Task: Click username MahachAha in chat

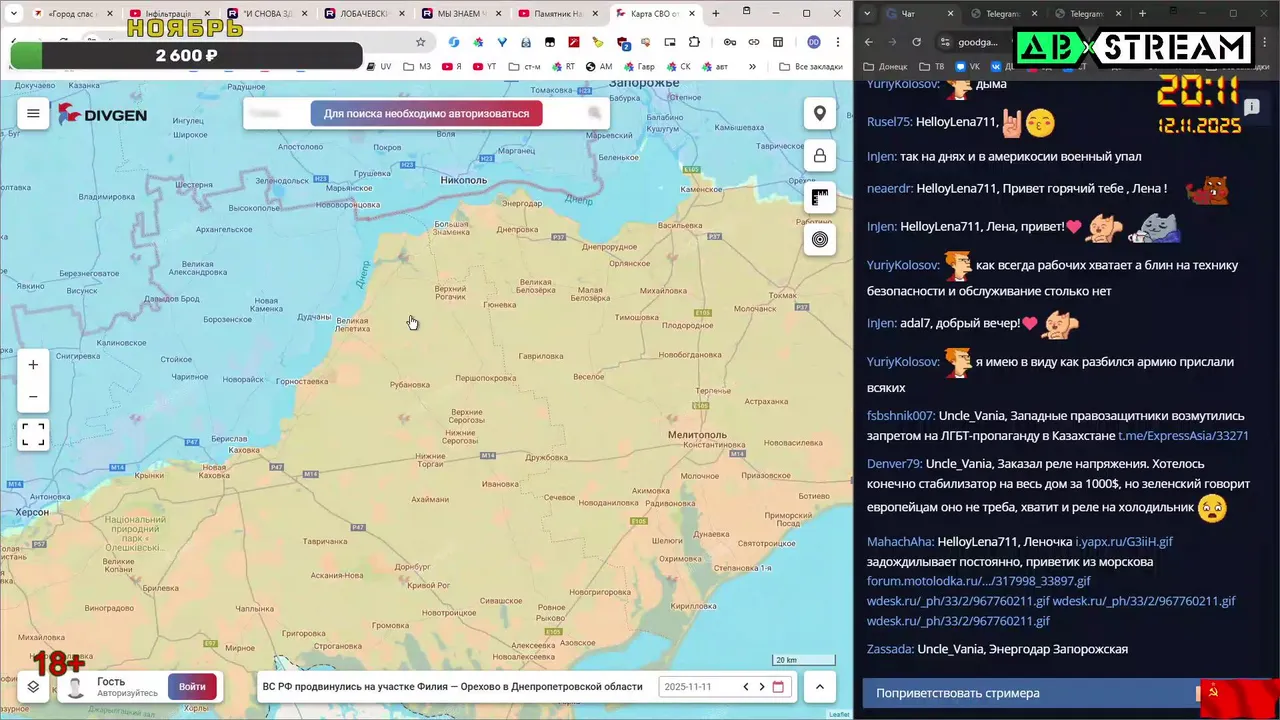Action: (900, 541)
